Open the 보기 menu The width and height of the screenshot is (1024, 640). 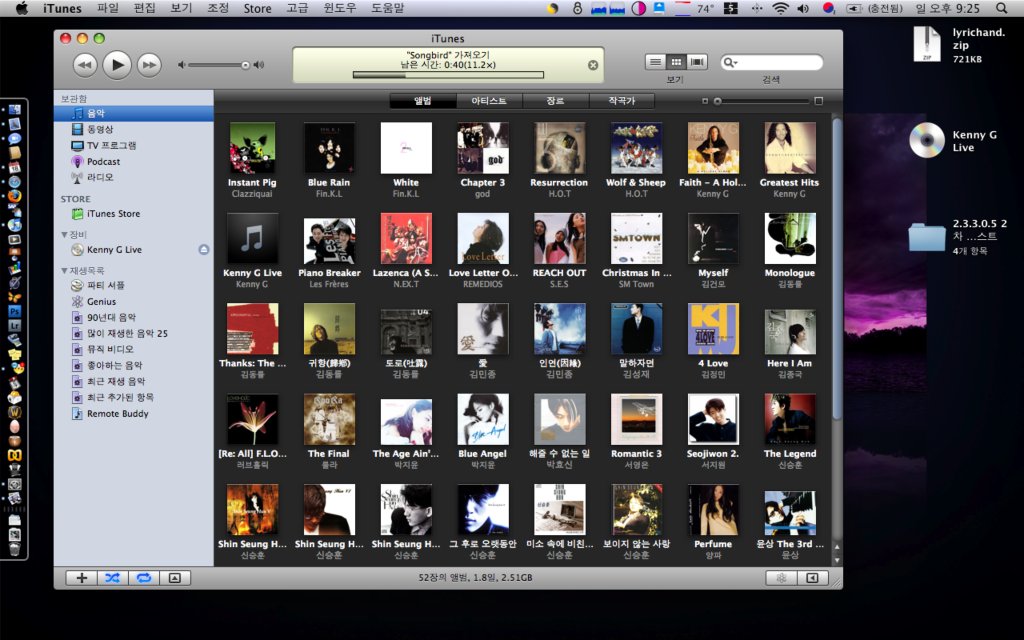[181, 8]
